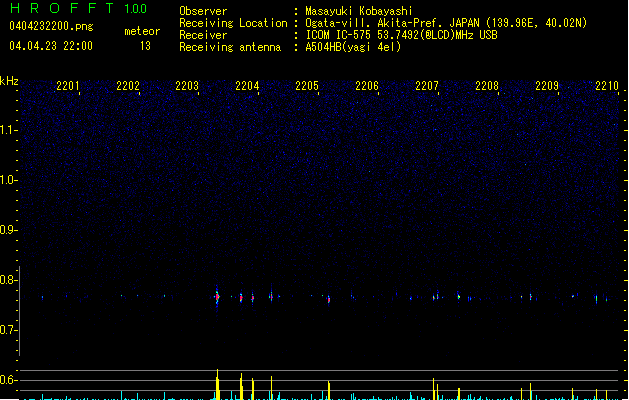Click the 0.7 kHz axis label
This screenshot has height=400, width=629.
click(x=8, y=330)
